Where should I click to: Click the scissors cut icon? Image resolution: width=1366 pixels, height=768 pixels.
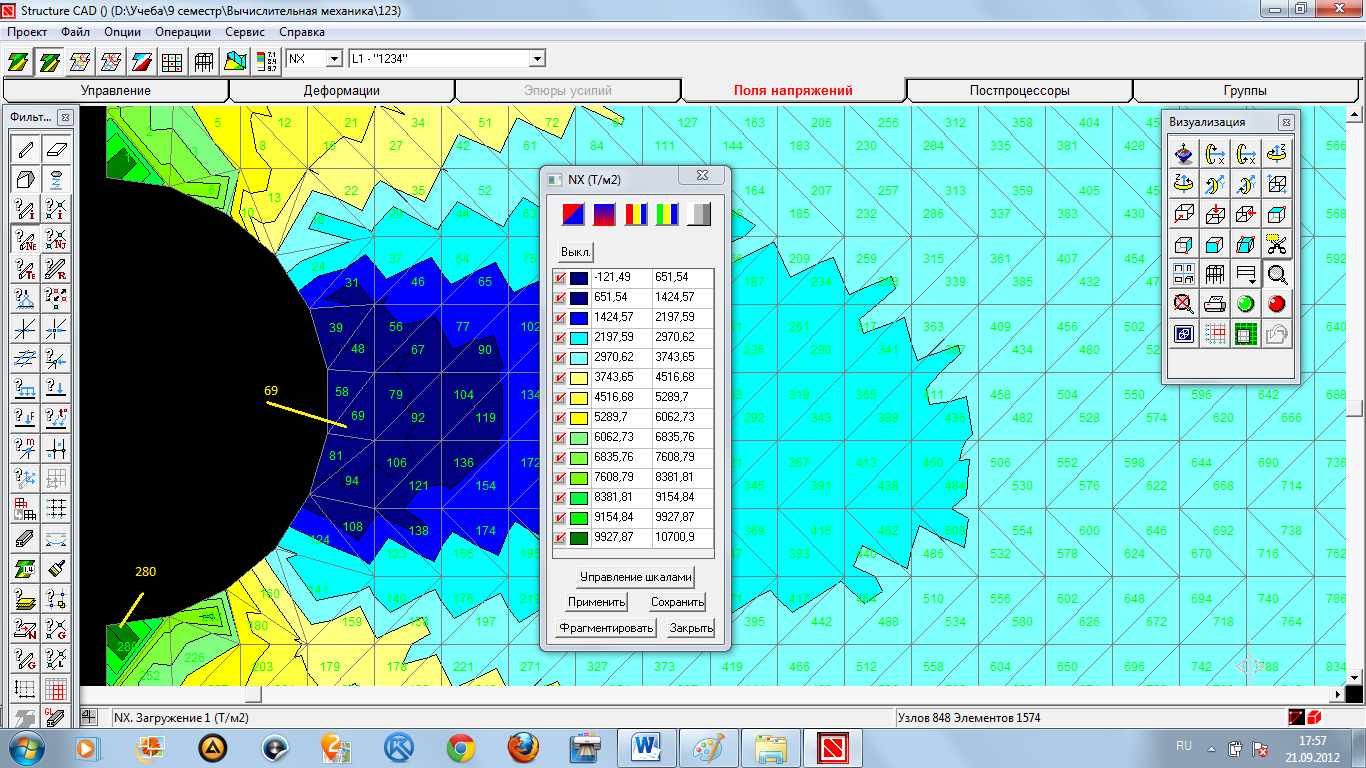tap(1276, 243)
